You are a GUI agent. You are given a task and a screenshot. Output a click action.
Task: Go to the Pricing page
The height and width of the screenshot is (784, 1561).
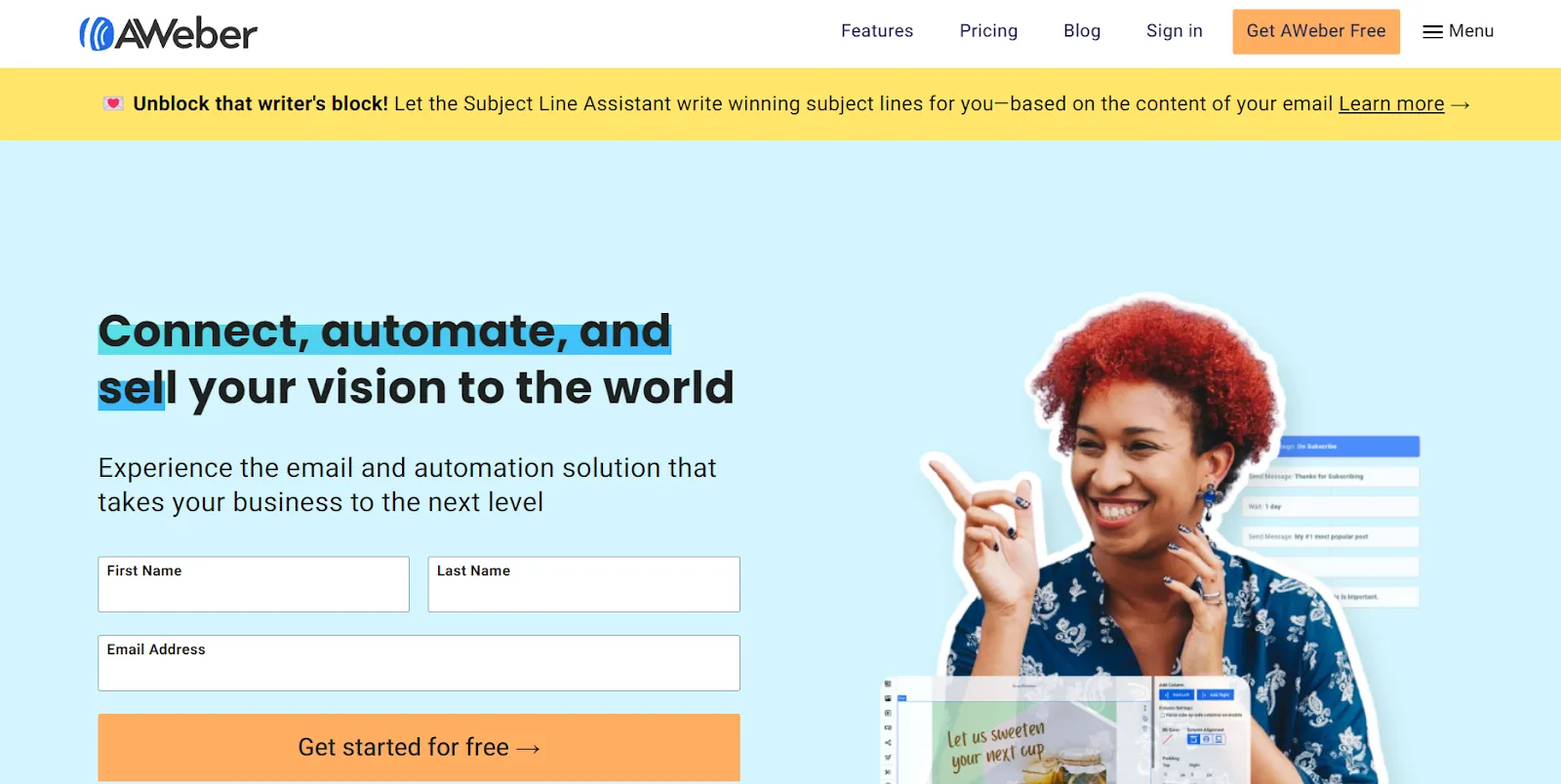[x=988, y=31]
